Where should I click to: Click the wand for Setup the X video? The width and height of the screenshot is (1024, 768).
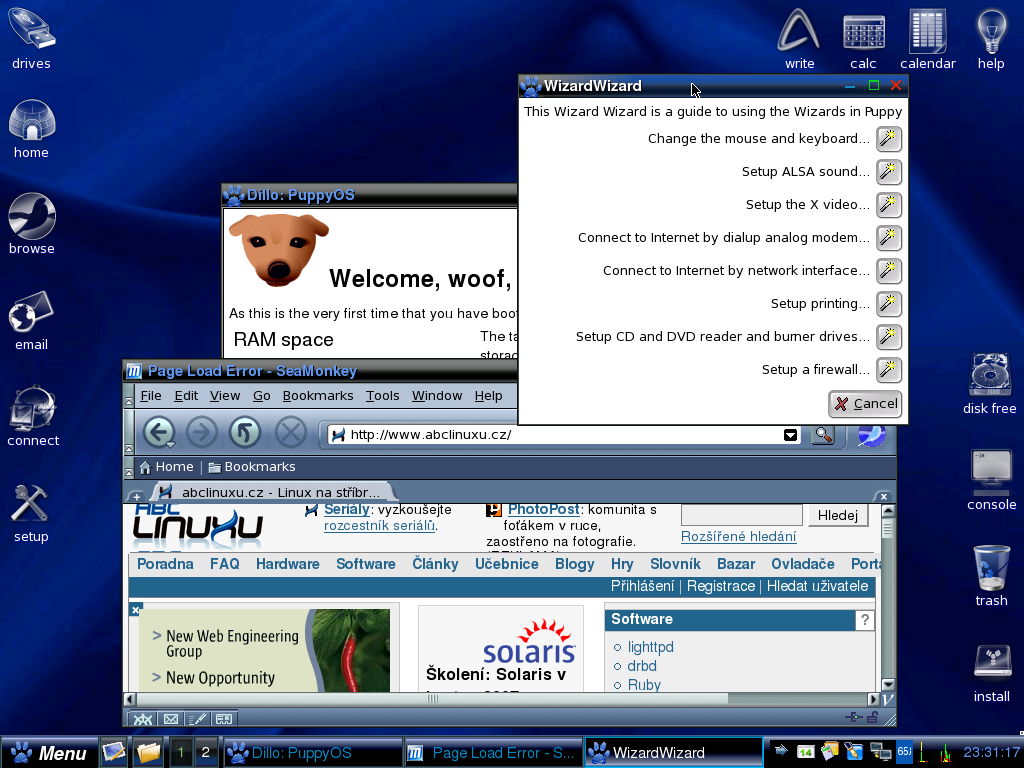[888, 204]
